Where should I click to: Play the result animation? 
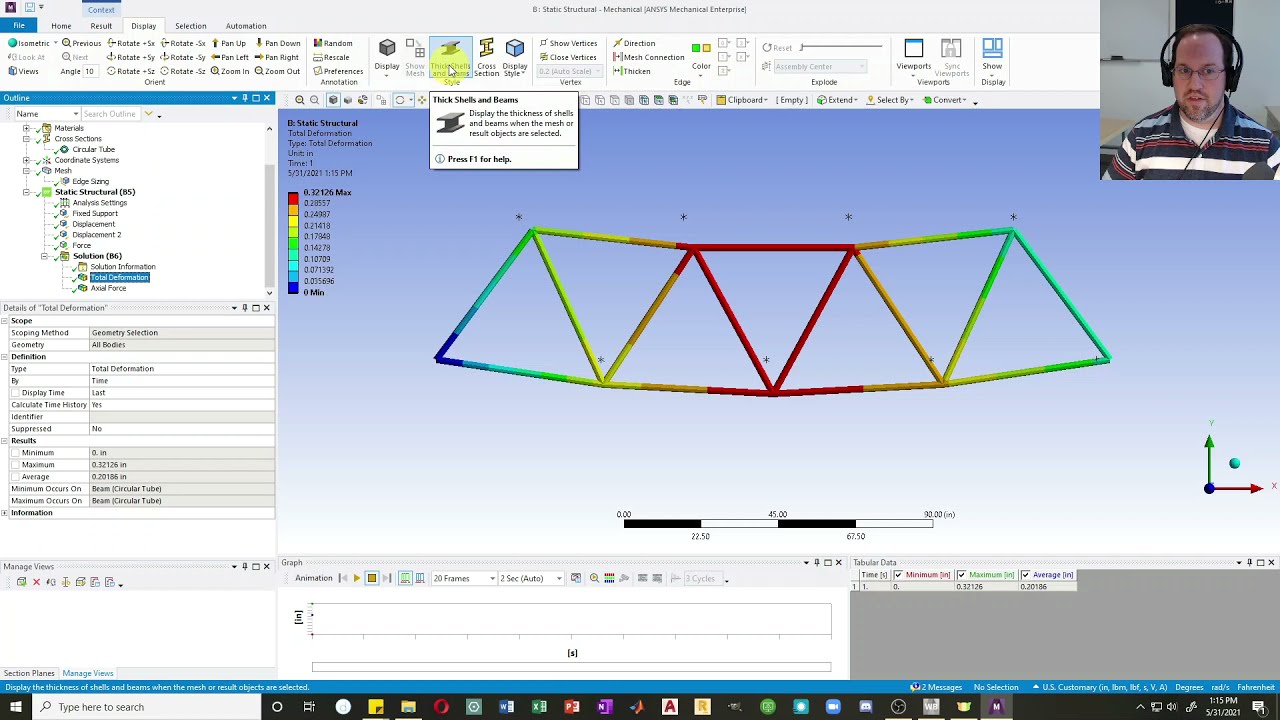tap(356, 579)
